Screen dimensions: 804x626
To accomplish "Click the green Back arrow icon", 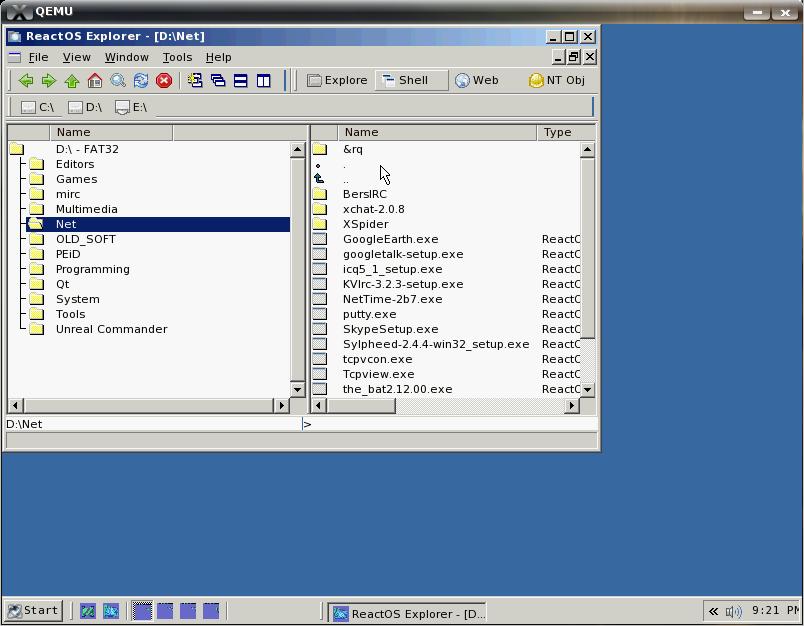I will pyautogui.click(x=26, y=81).
